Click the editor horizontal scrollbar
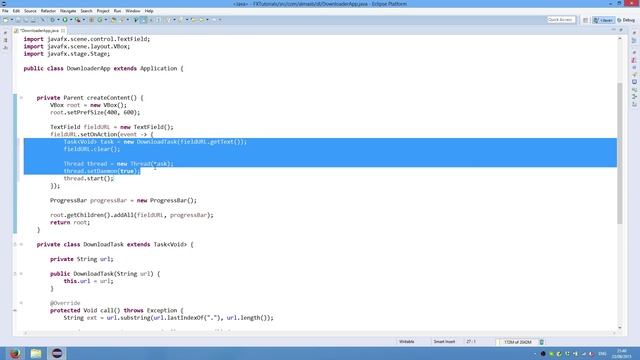 coord(319,332)
